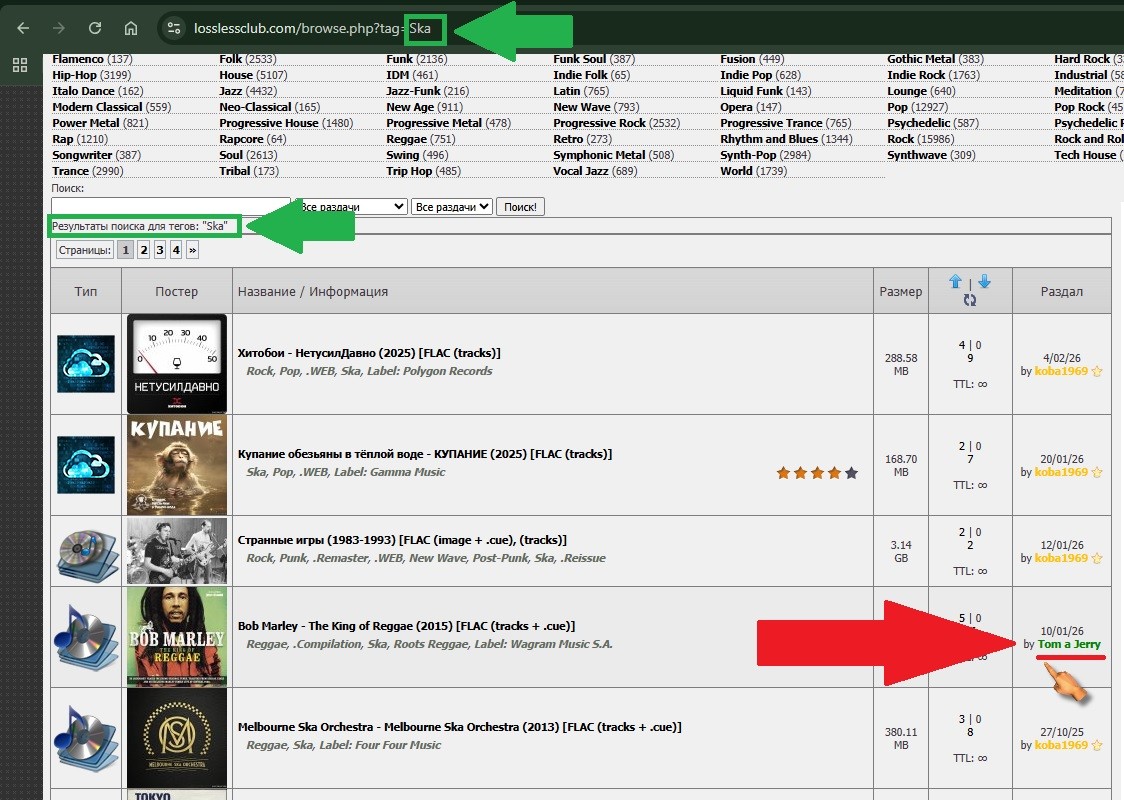Click the rating stars of КУПАНИЕ release
The image size is (1124, 800).
817,472
